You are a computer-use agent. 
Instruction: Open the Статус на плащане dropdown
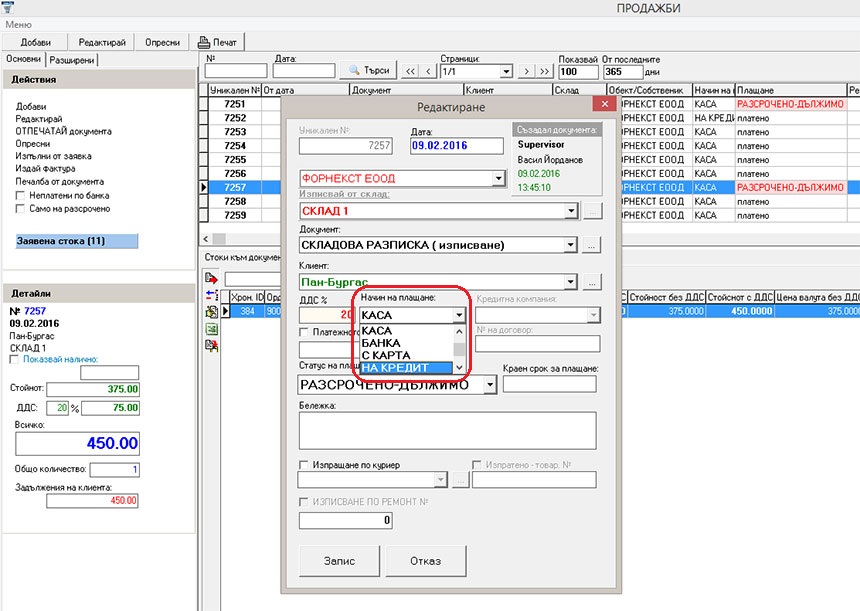tap(489, 385)
